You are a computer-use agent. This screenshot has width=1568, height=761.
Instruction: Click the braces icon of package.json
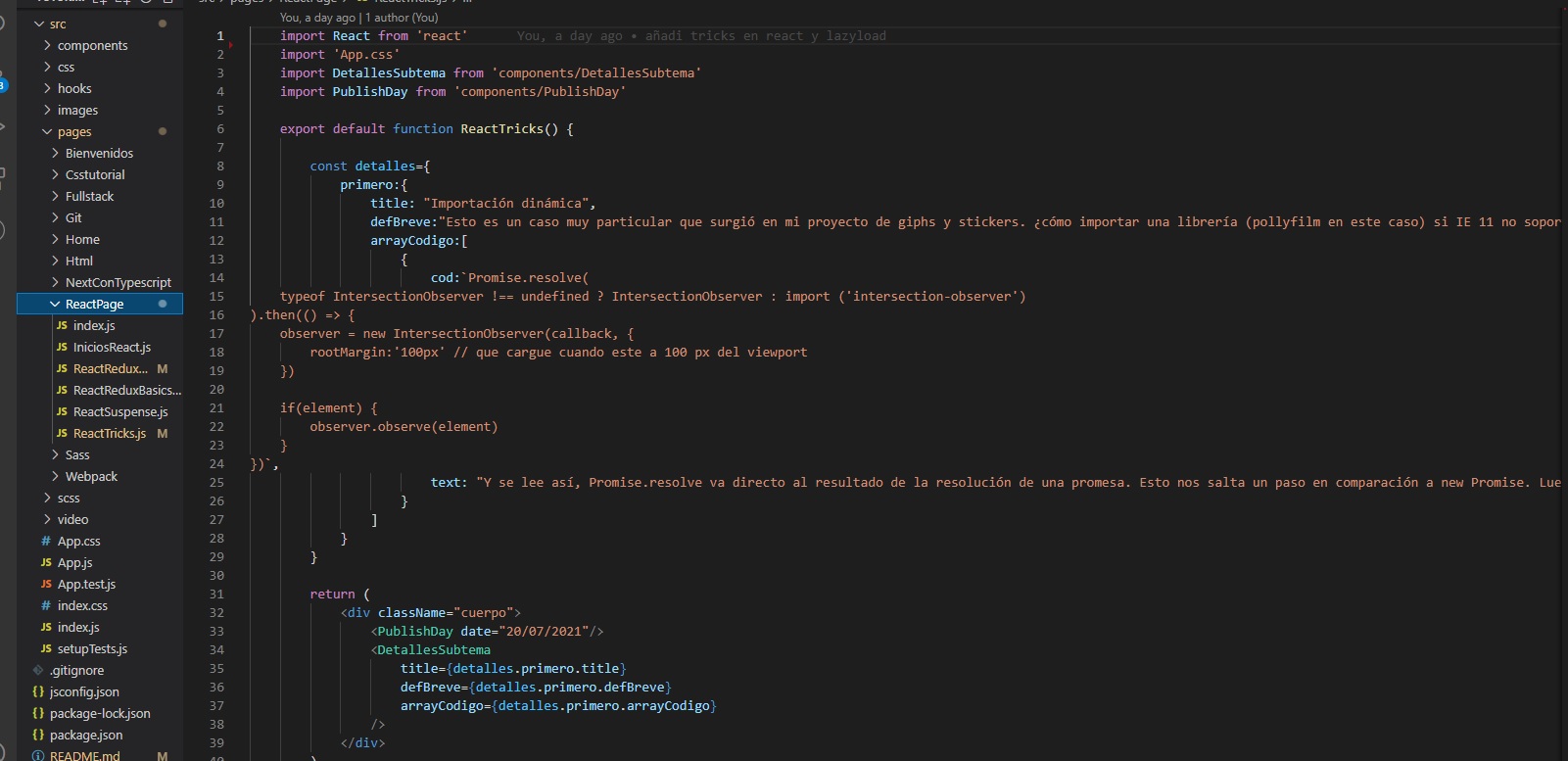click(x=38, y=735)
